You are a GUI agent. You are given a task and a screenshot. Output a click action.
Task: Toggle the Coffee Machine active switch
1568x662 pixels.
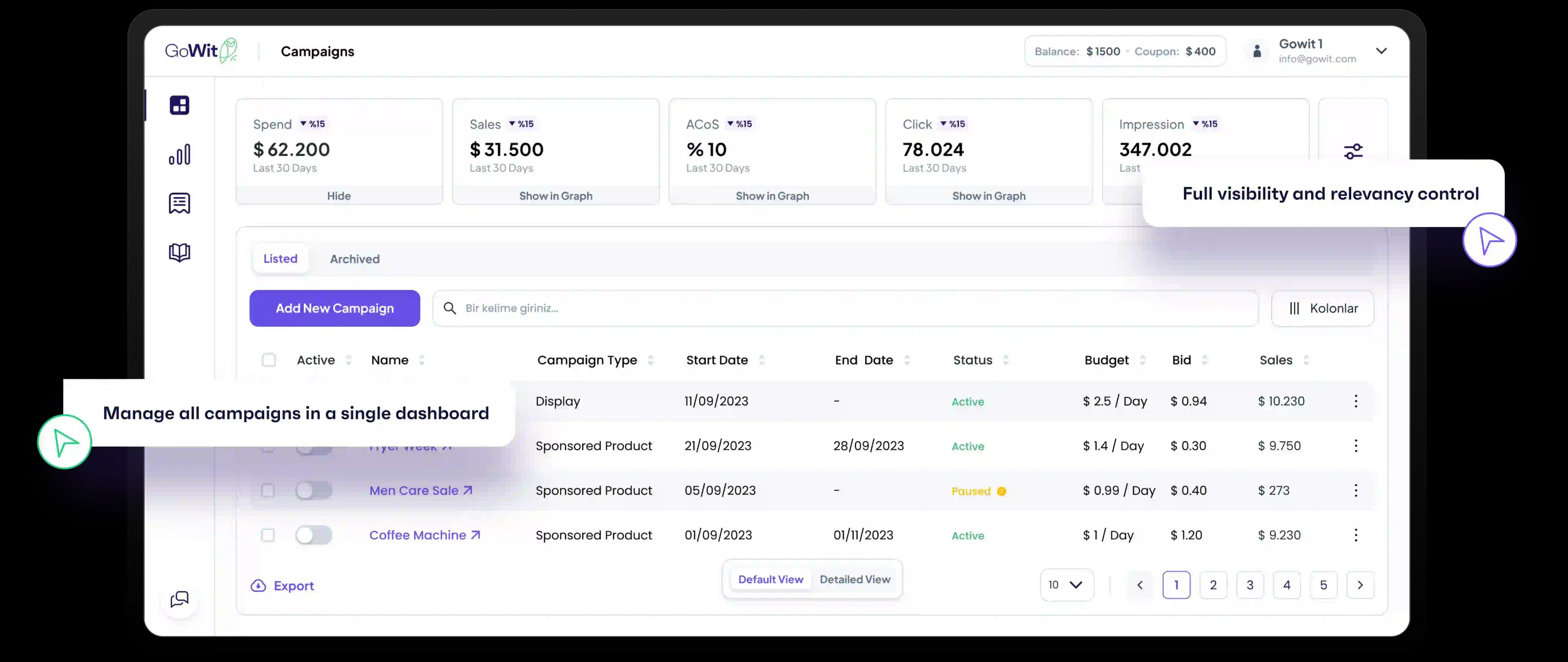point(314,535)
